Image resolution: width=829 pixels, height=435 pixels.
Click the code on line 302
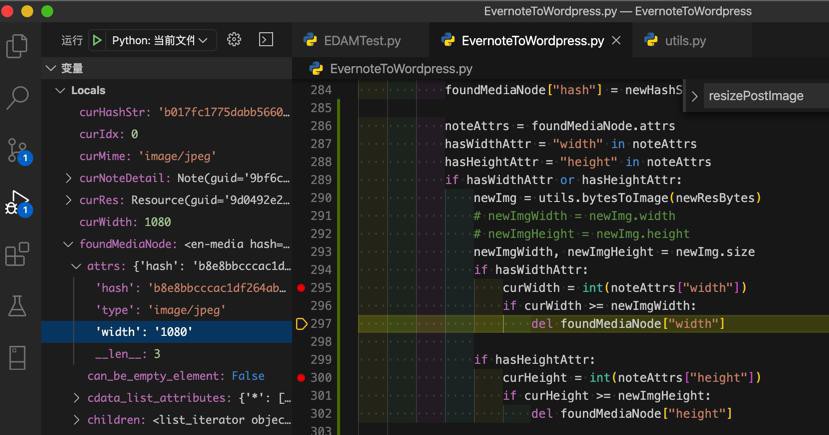pyautogui.click(x=631, y=414)
